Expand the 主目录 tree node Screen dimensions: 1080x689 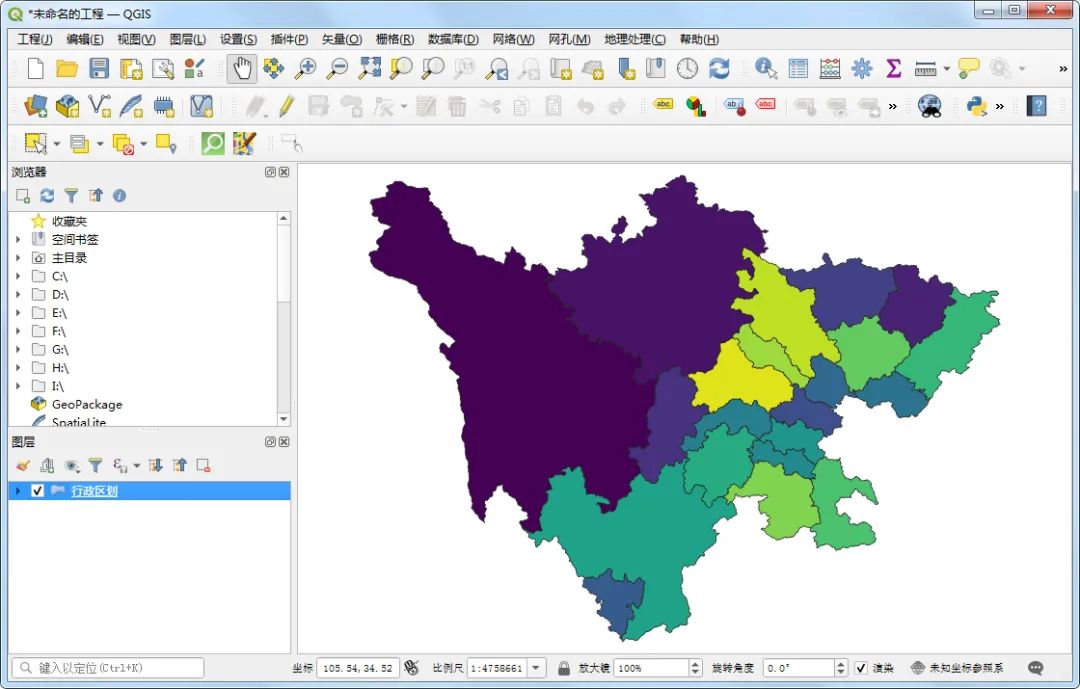pyautogui.click(x=19, y=258)
